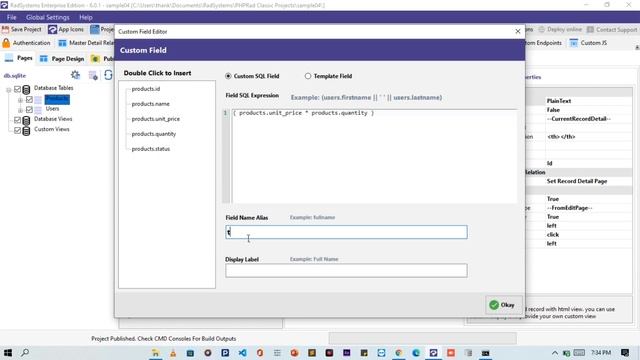
Task: Click the table configuration icon beside gear
Action: (93, 76)
